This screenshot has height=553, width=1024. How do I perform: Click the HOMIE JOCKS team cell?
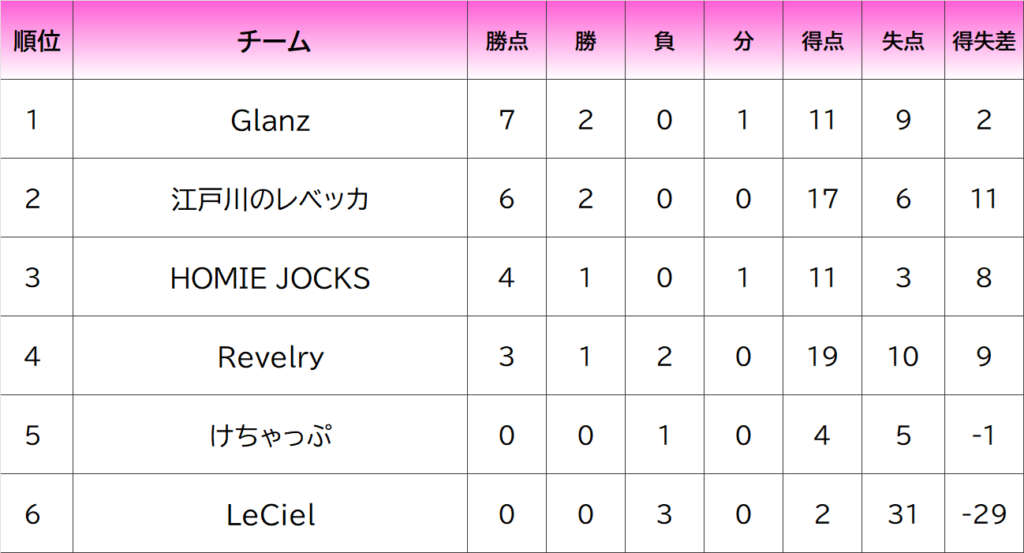(x=270, y=277)
